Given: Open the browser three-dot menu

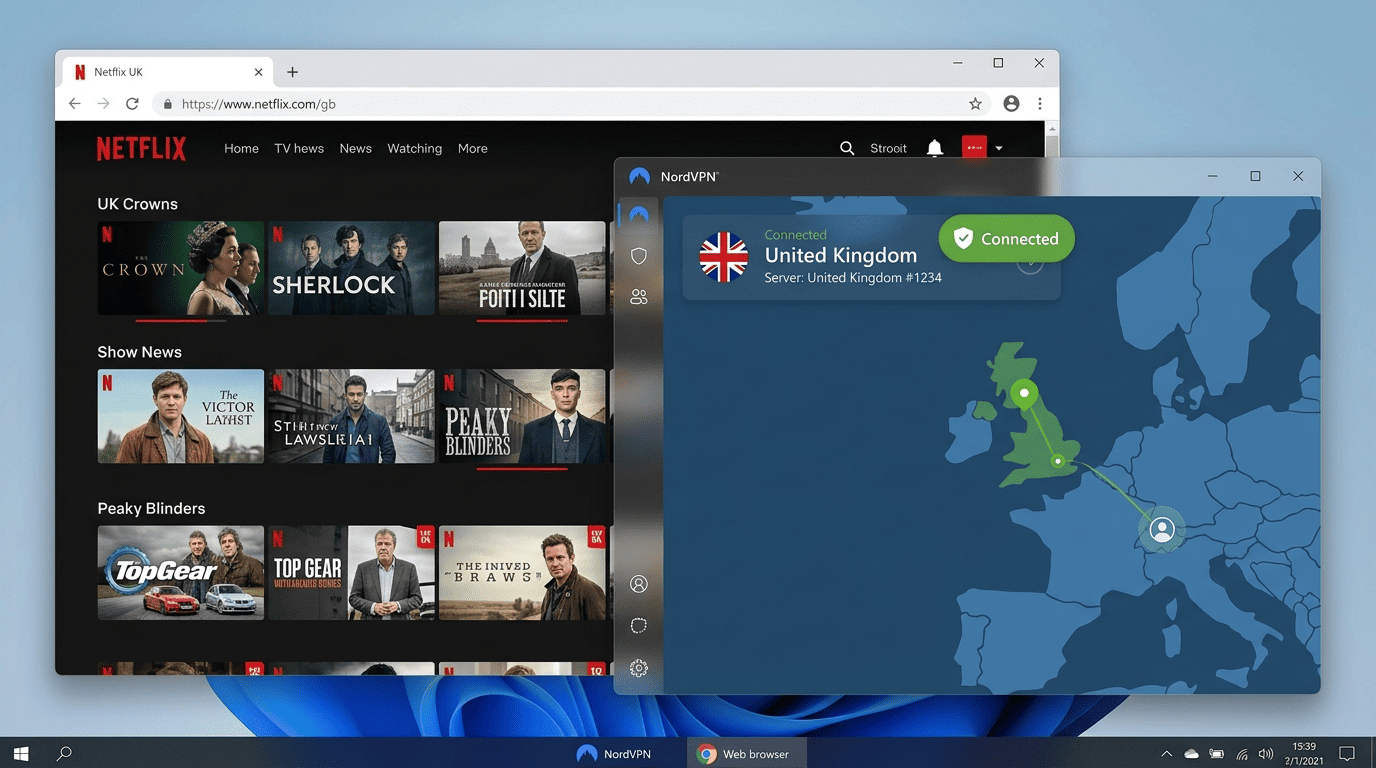Looking at the screenshot, I should (1040, 104).
